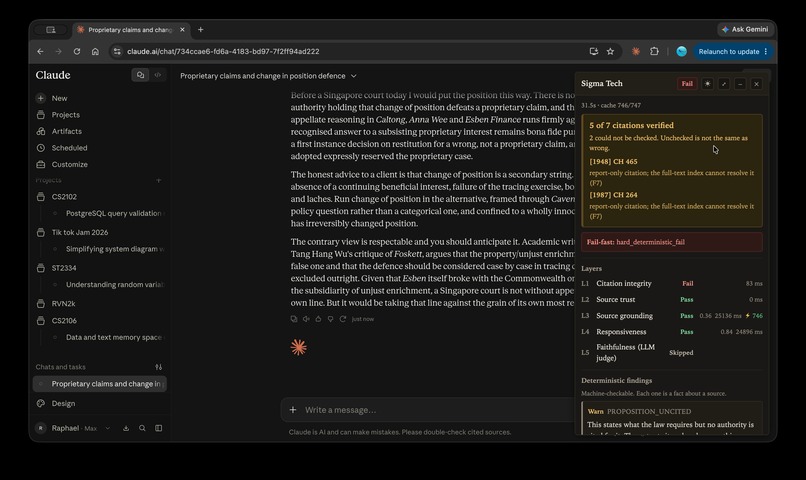Screen dimensions: 806x480
Task: Select the L3 Source grounding layer row
Action: (x=672, y=316)
